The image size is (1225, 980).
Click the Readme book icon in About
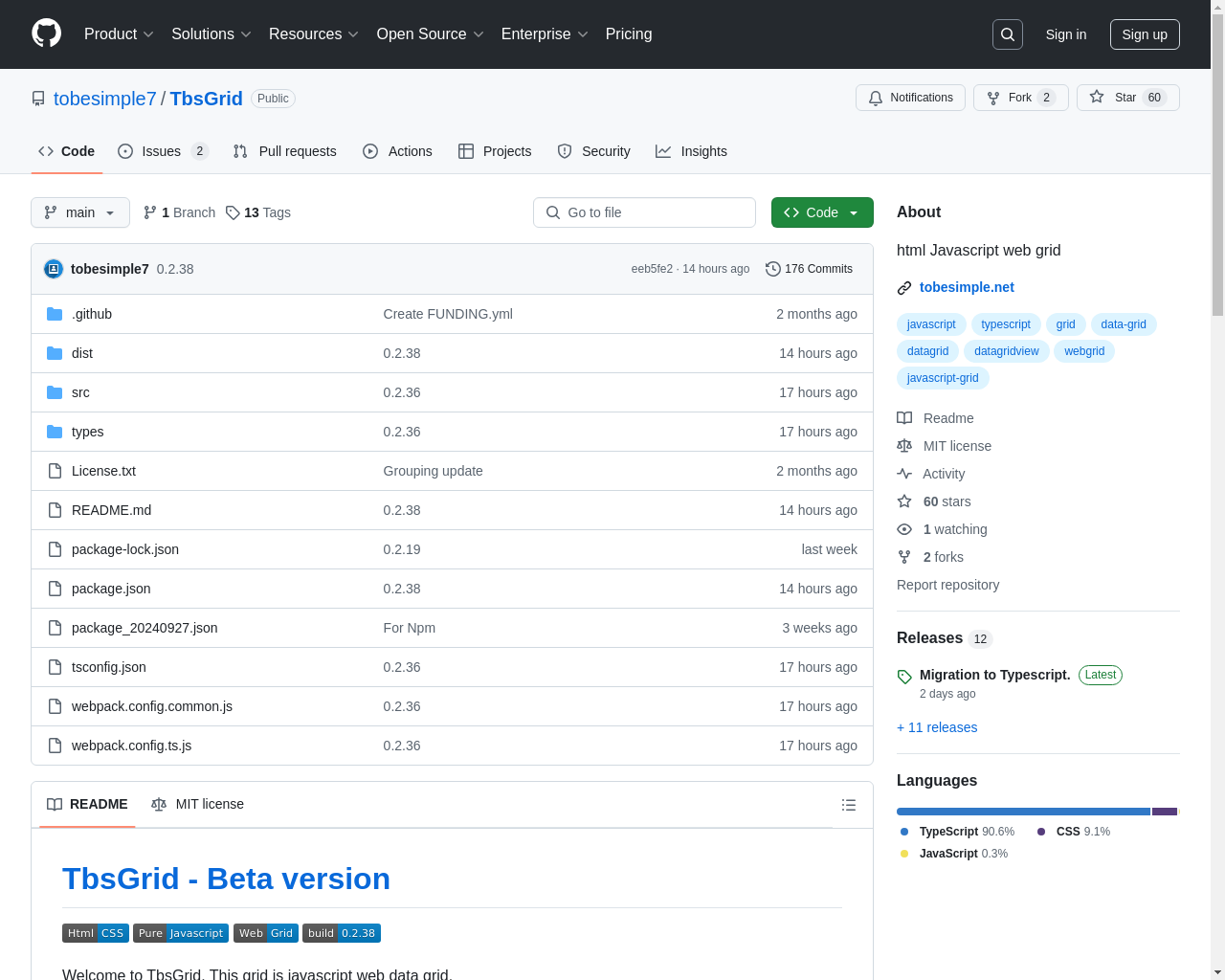(904, 418)
